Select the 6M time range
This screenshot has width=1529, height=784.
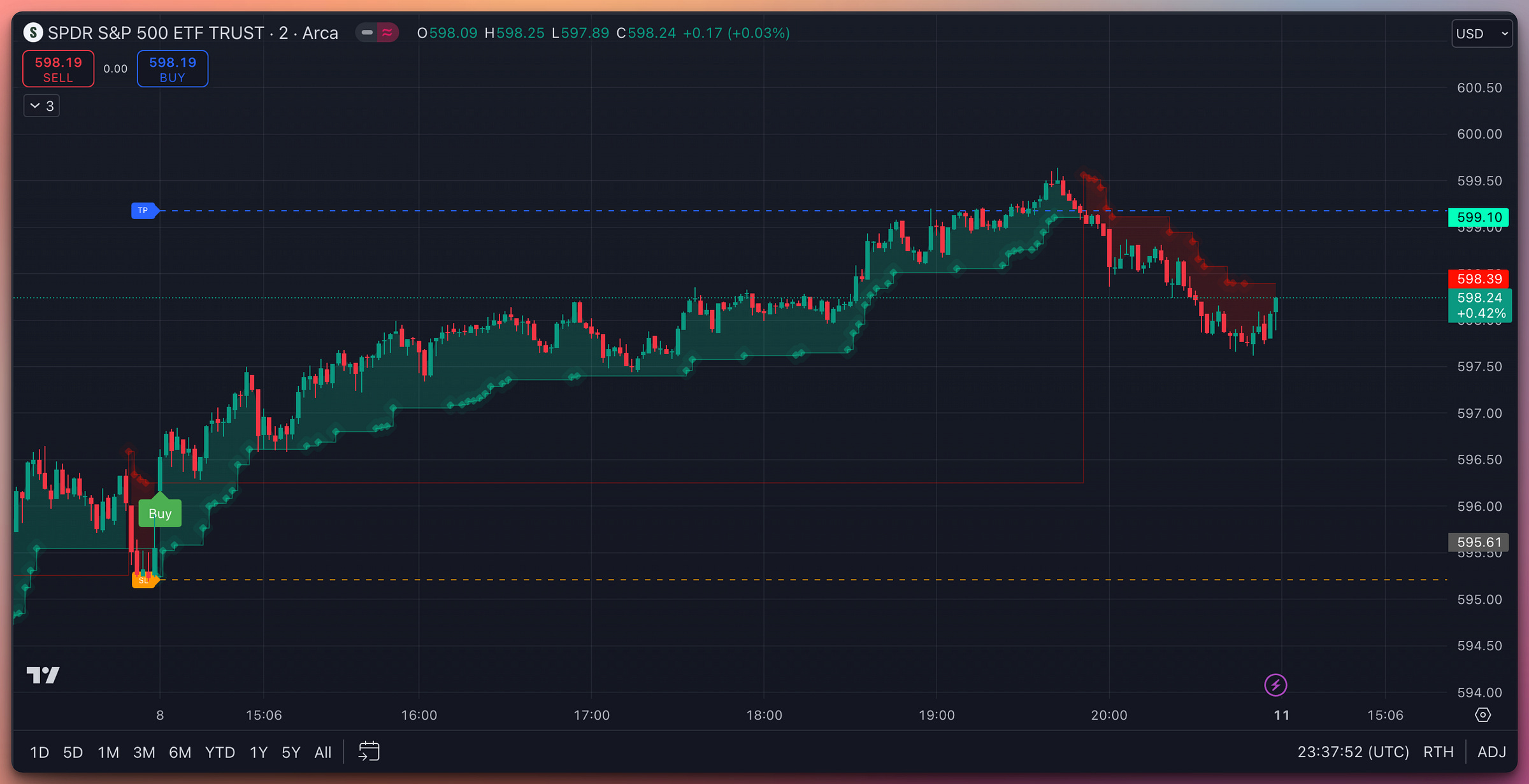tap(180, 752)
